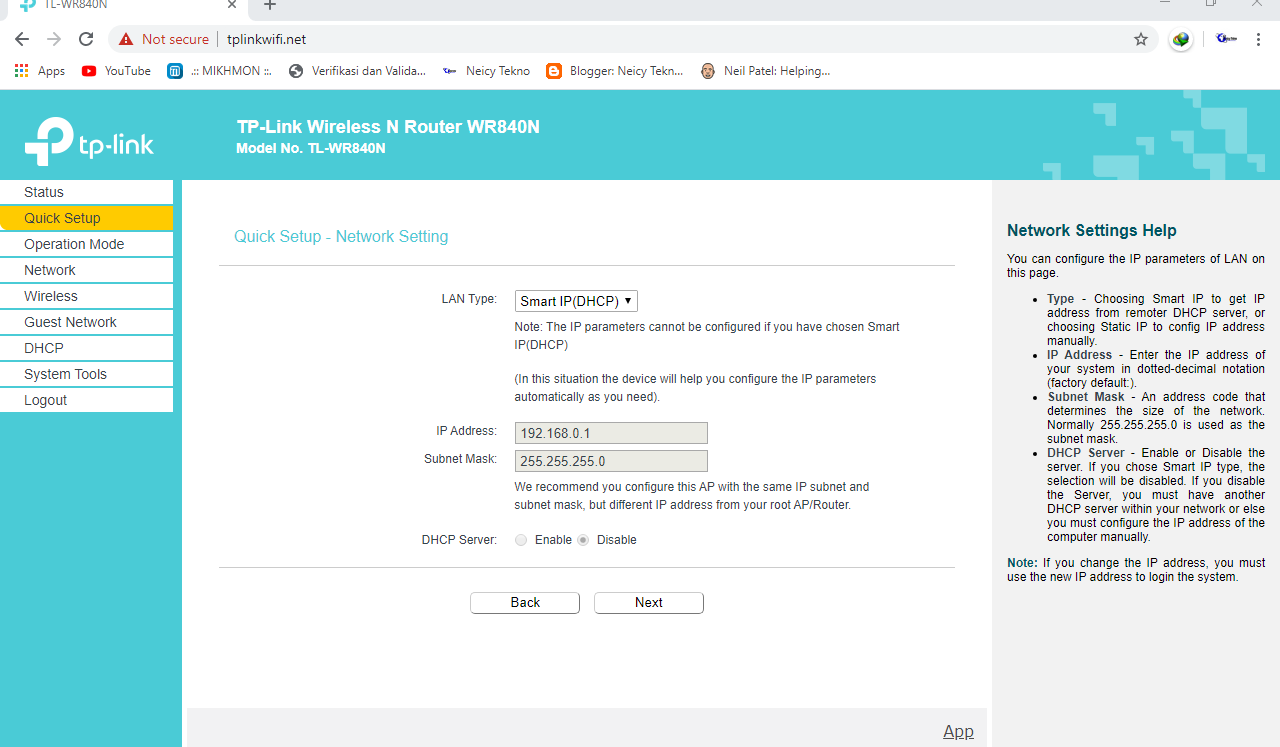The height and width of the screenshot is (747, 1280).
Task: Open the globe browser extension icon
Action: (1181, 39)
